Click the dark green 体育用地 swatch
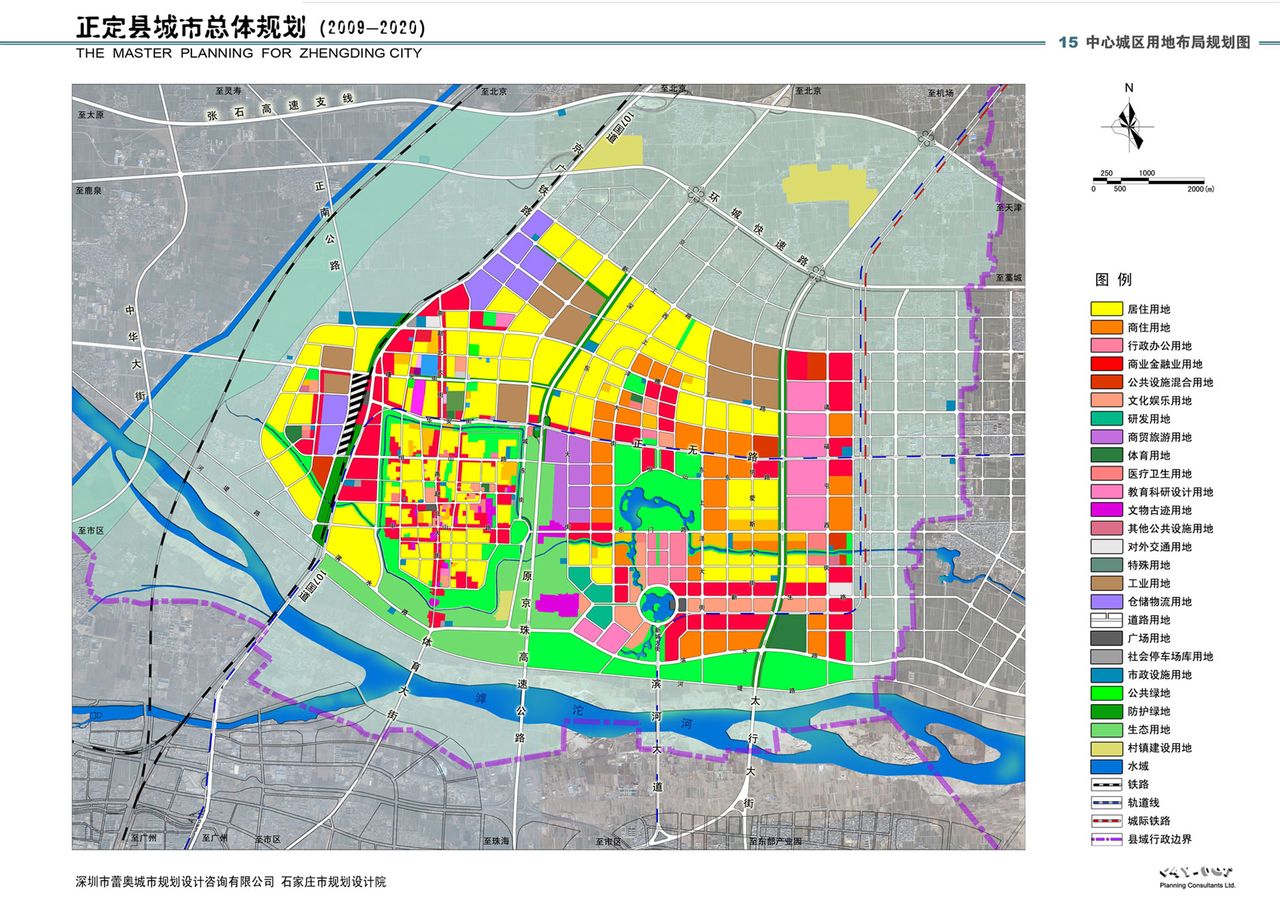 1105,456
